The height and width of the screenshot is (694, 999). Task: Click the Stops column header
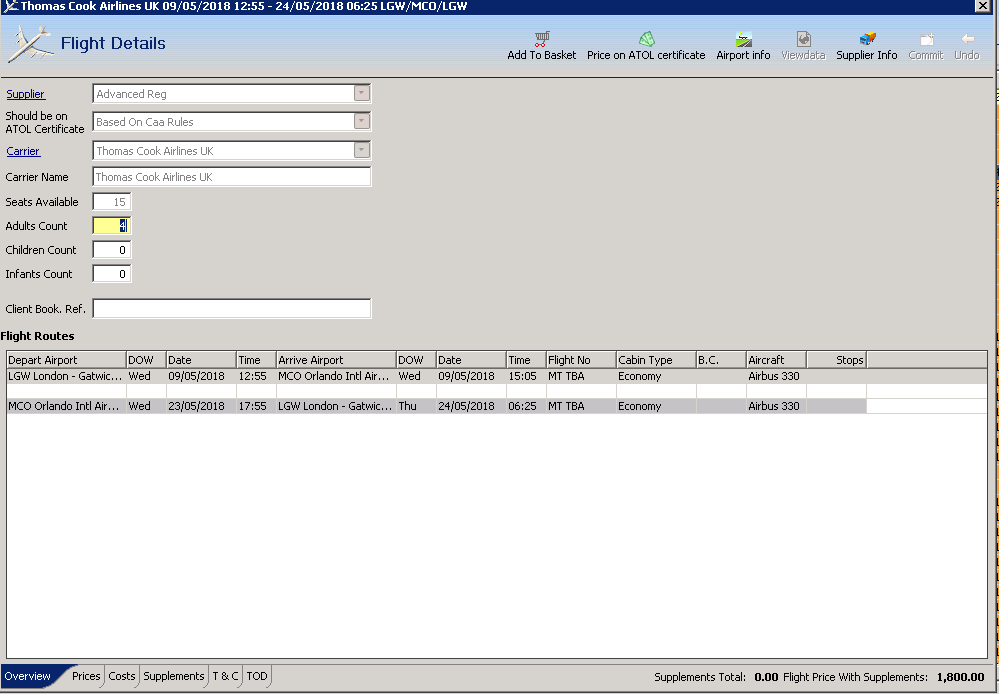[837, 360]
